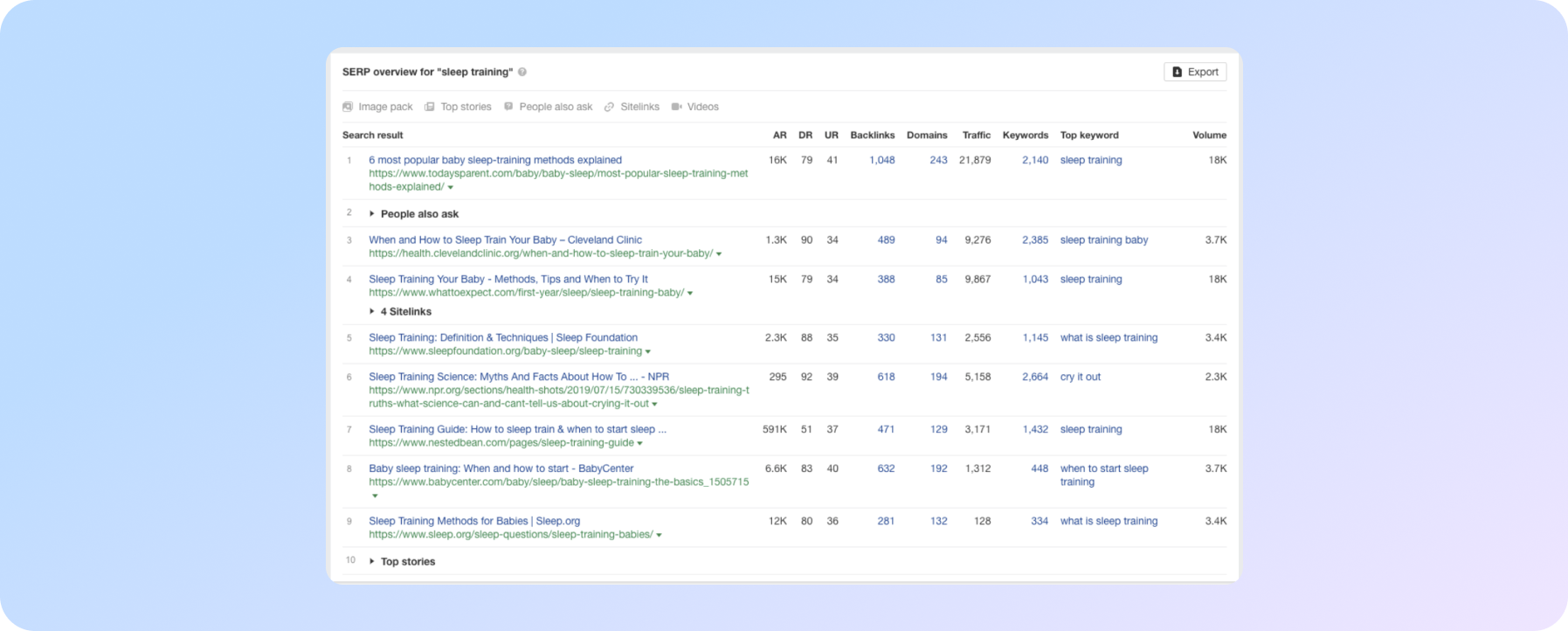This screenshot has width=1568, height=631.
Task: Open the sleepfoundation.org URL dropdown arrow
Action: click(x=648, y=352)
